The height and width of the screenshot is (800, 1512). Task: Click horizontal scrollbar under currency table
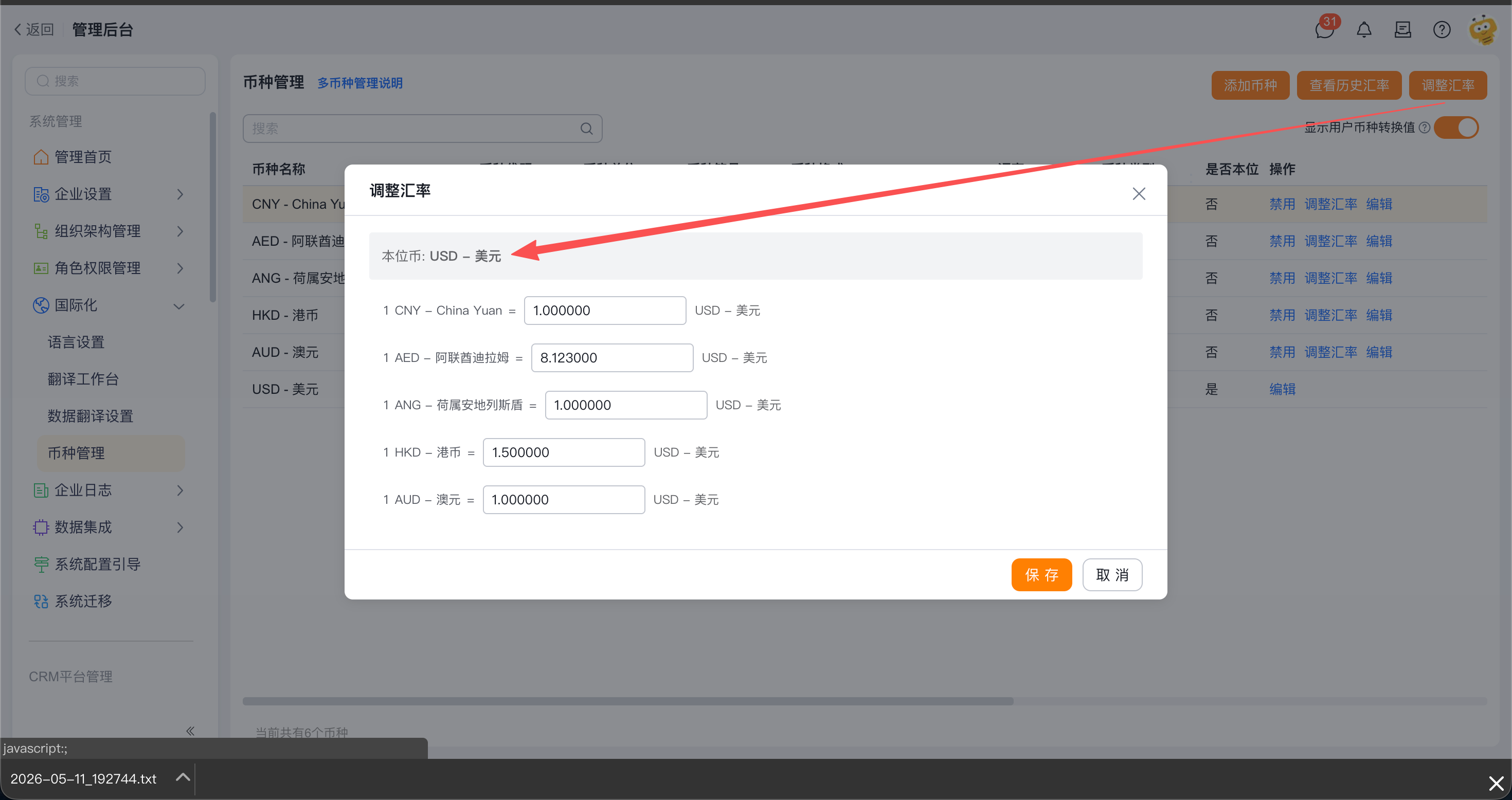coord(627,700)
